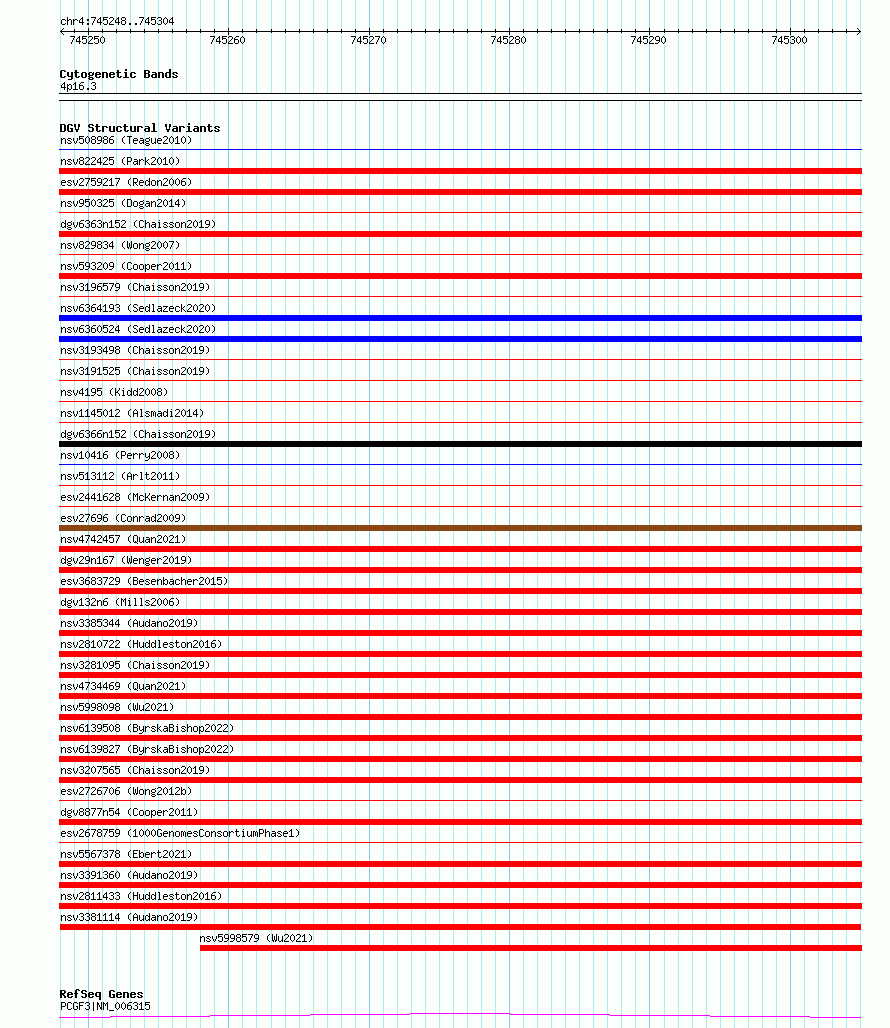Click the blue bar below nsv6360524
This screenshot has width=890, height=1028.
(x=460, y=339)
